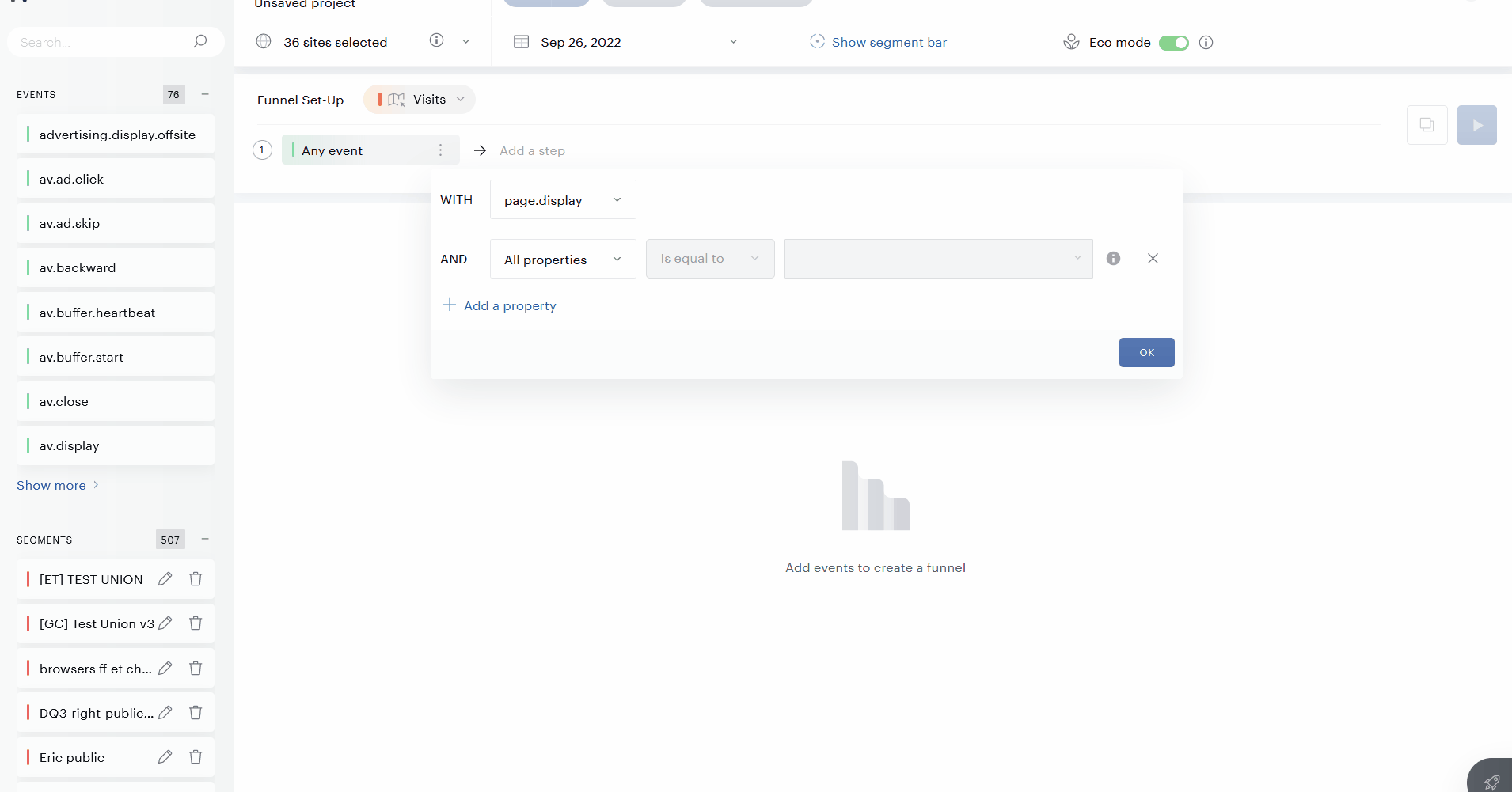Open the All properties dropdown
The image size is (1512, 792).
pos(562,260)
